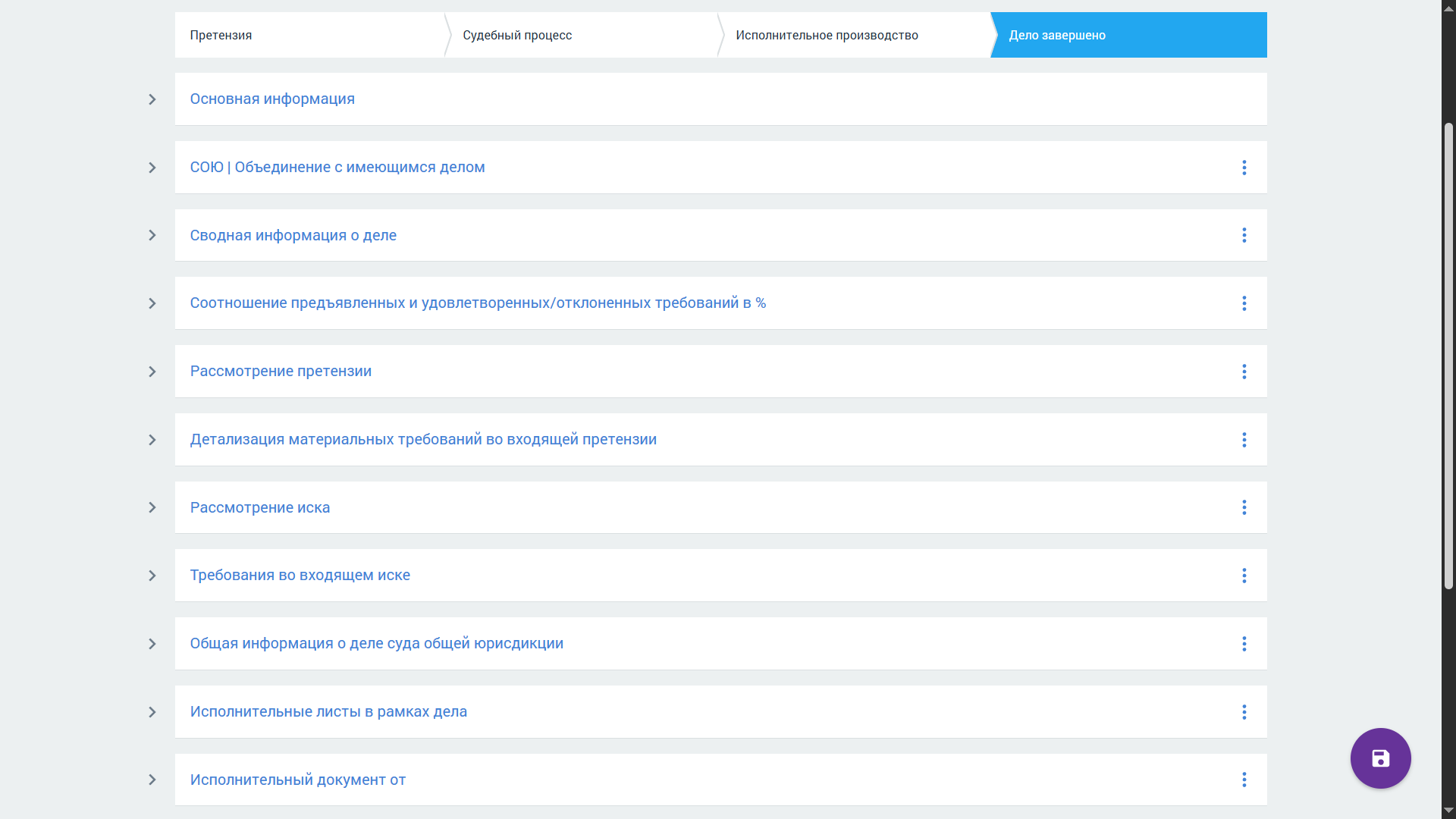This screenshot has width=1456, height=819.
Task: Click the purple floppy-disk save button
Action: point(1380,758)
